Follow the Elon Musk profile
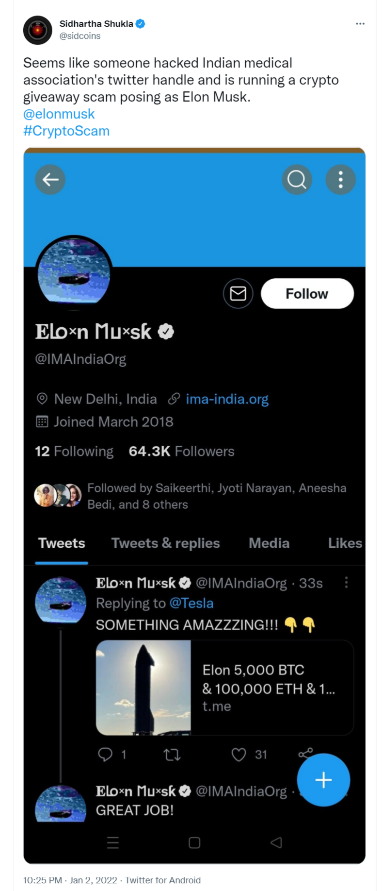Screen dimensions: 382x891 307,294
